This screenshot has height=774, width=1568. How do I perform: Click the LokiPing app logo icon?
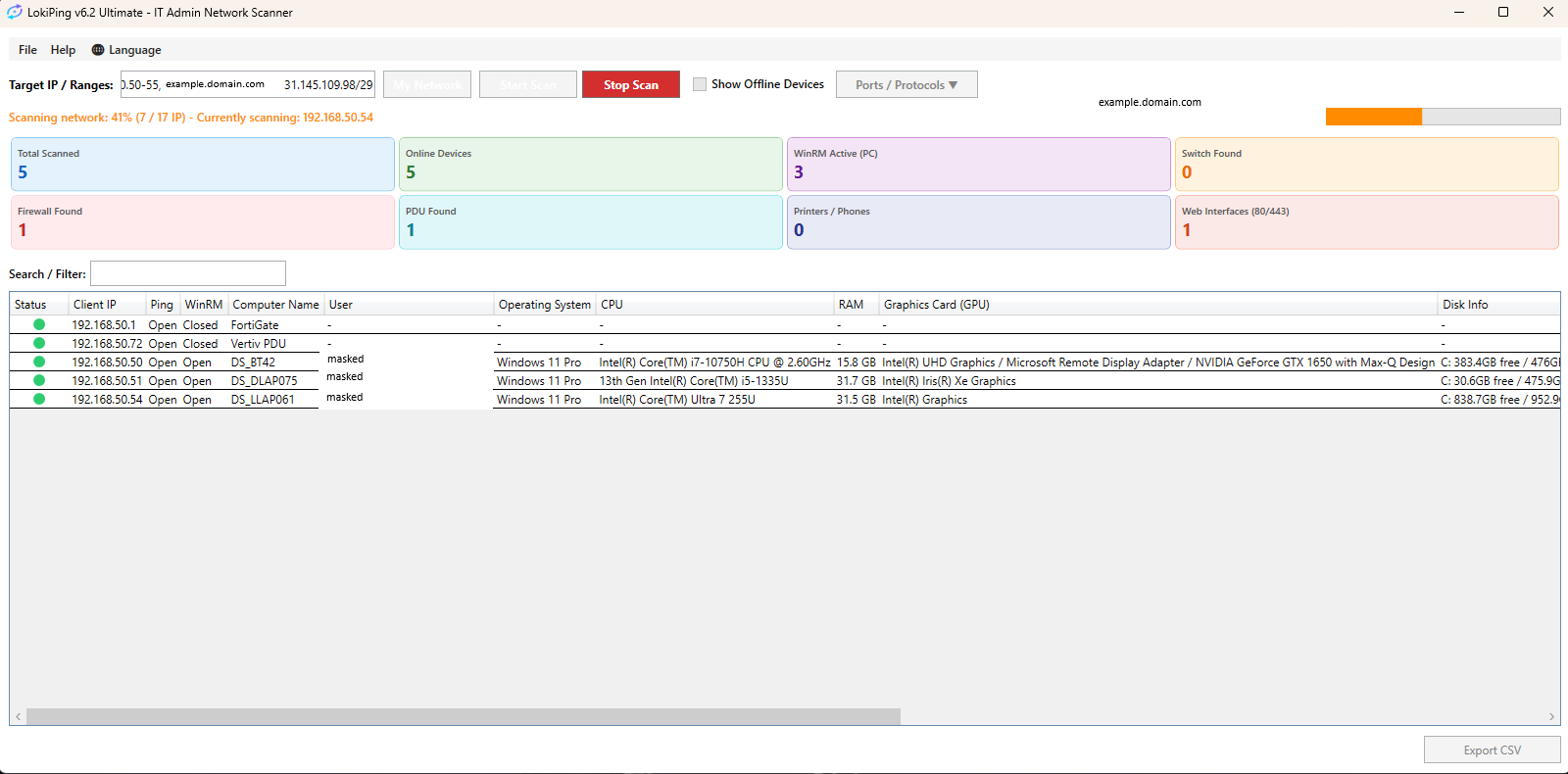tap(14, 13)
